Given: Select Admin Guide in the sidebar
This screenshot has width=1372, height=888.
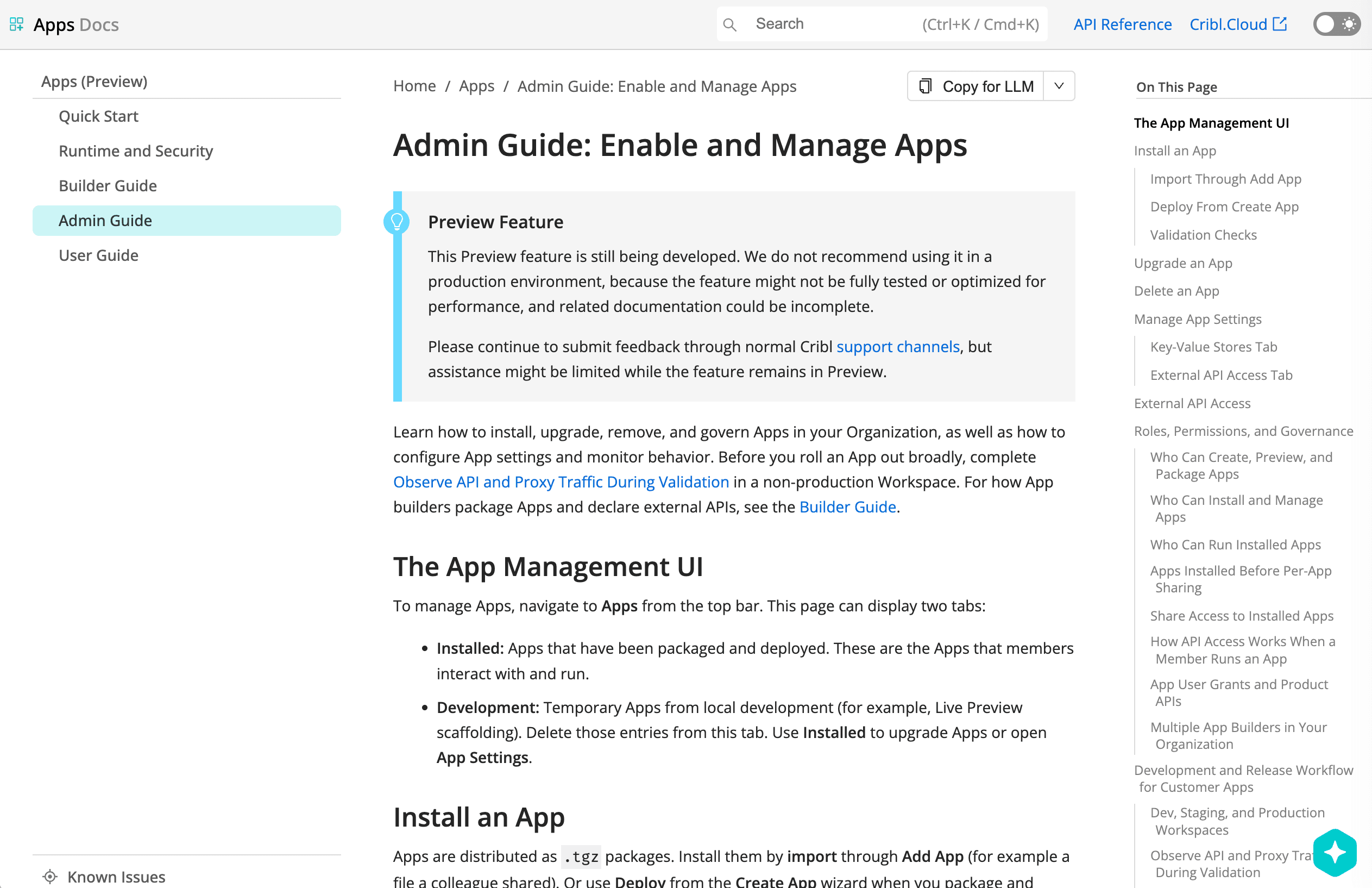Looking at the screenshot, I should (x=187, y=220).
